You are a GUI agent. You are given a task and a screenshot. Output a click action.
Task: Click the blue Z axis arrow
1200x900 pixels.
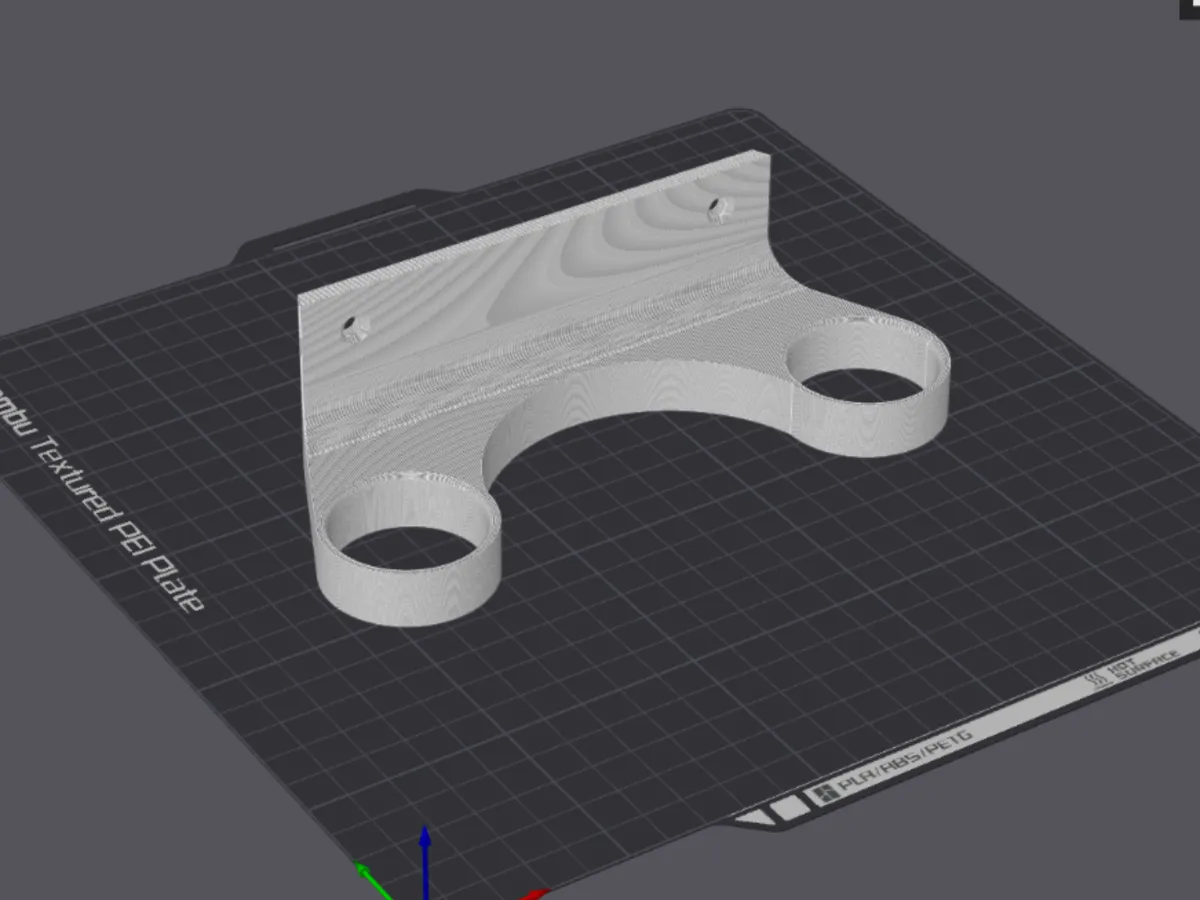425,860
